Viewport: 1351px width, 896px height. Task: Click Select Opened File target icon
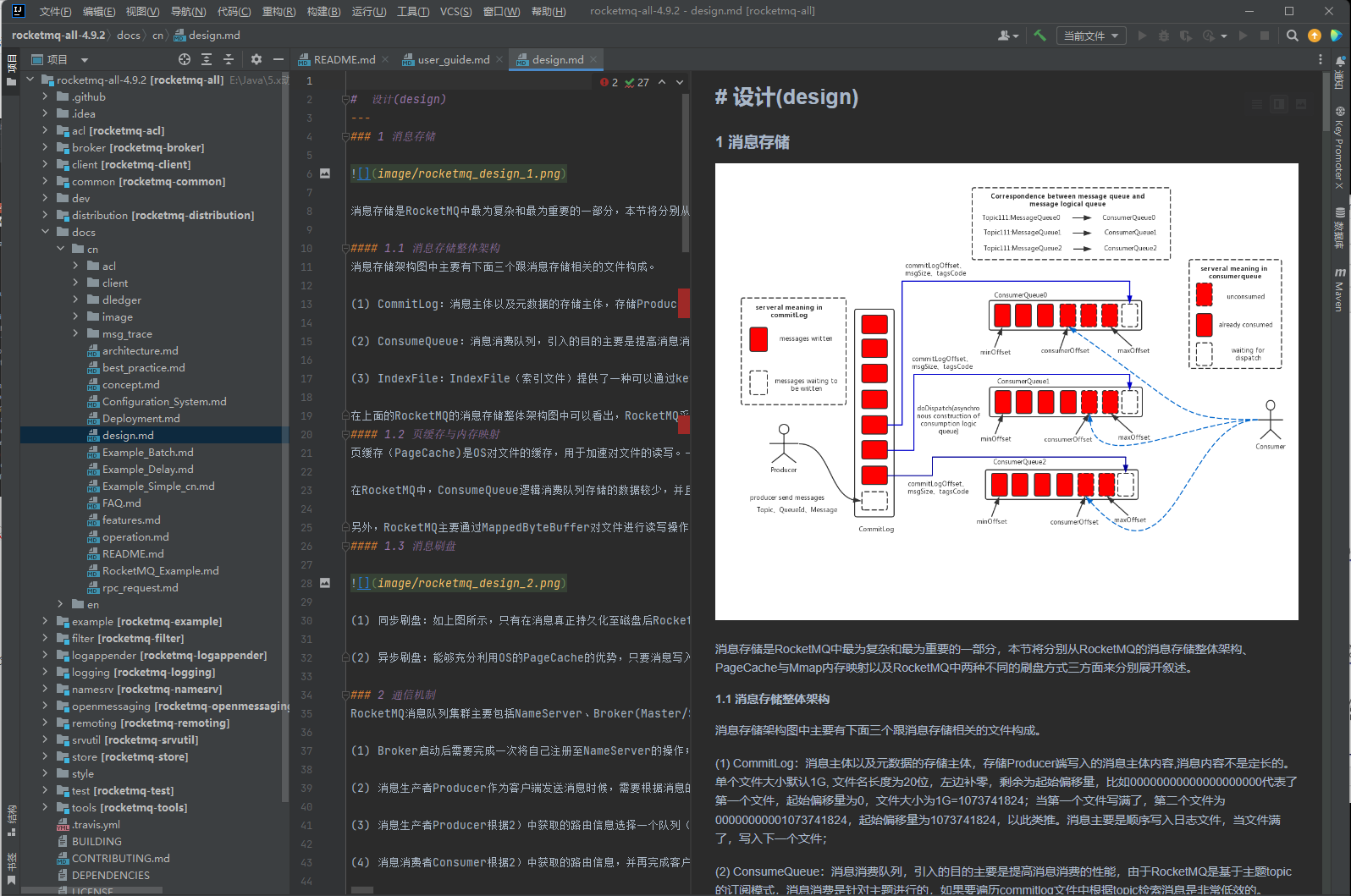[185, 59]
